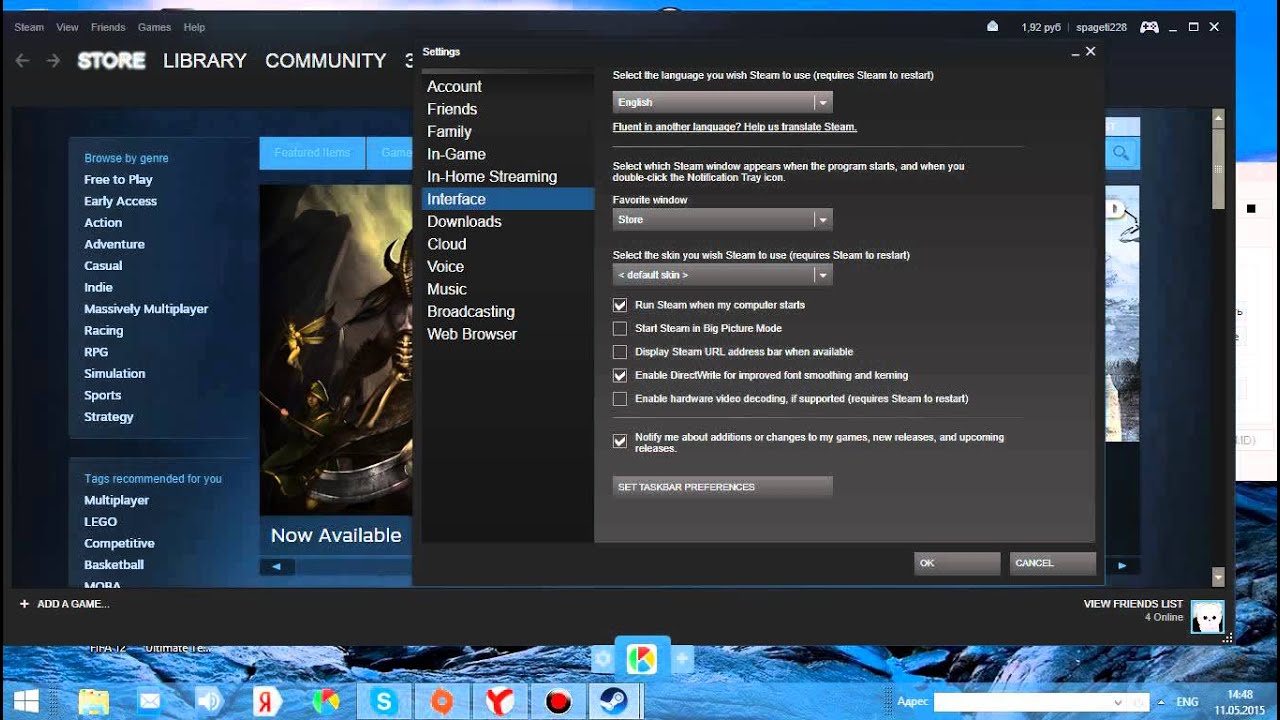
Task: Switch to the LIBRARY tab
Action: pos(204,61)
